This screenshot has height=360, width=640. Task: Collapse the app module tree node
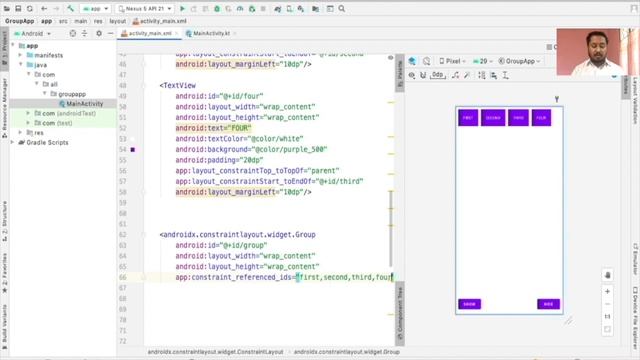pyautogui.click(x=13, y=45)
